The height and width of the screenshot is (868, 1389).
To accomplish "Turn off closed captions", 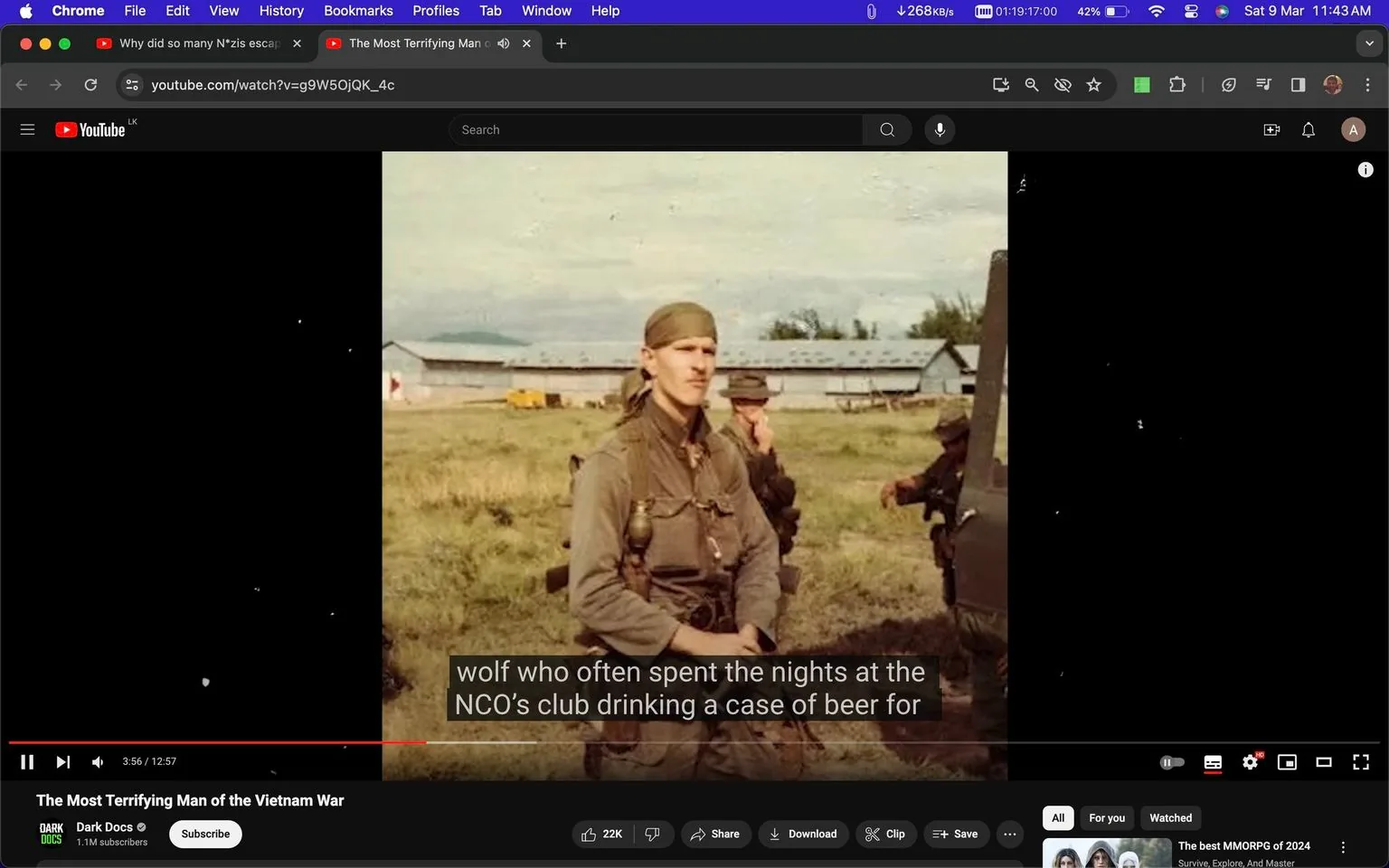I will 1213,761.
